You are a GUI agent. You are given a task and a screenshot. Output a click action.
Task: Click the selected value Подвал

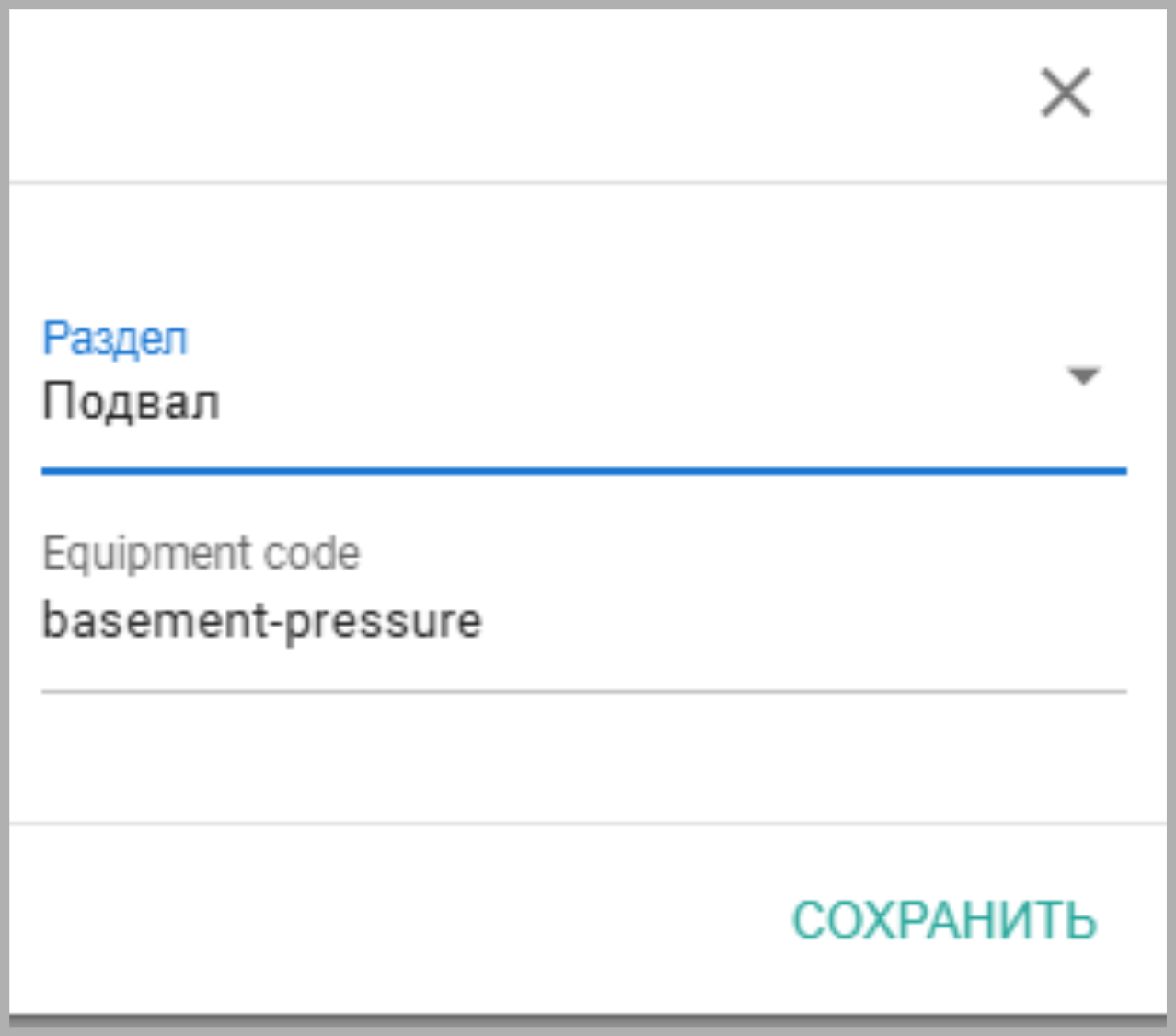point(132,402)
